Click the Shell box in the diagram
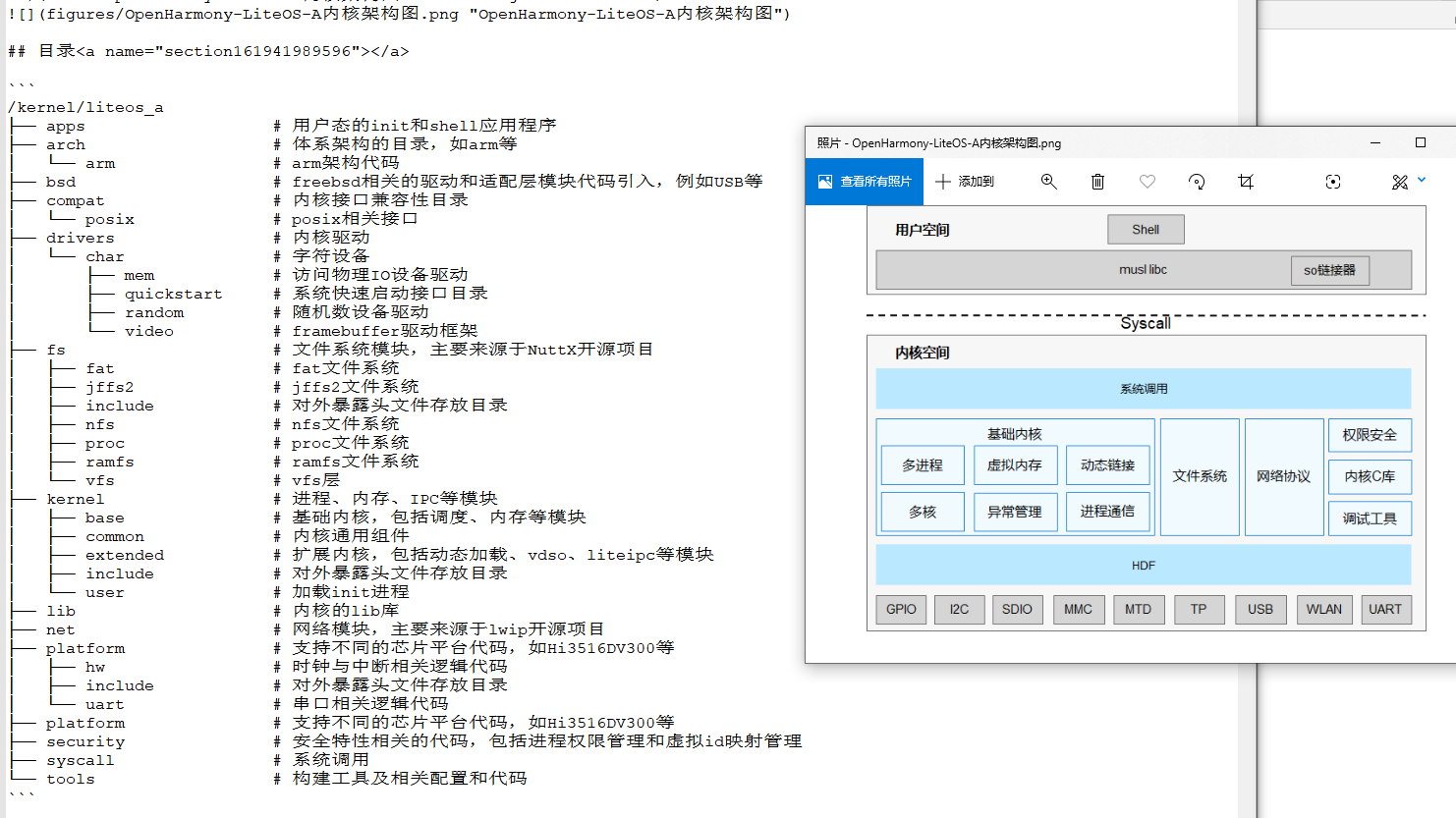 pyautogui.click(x=1146, y=230)
